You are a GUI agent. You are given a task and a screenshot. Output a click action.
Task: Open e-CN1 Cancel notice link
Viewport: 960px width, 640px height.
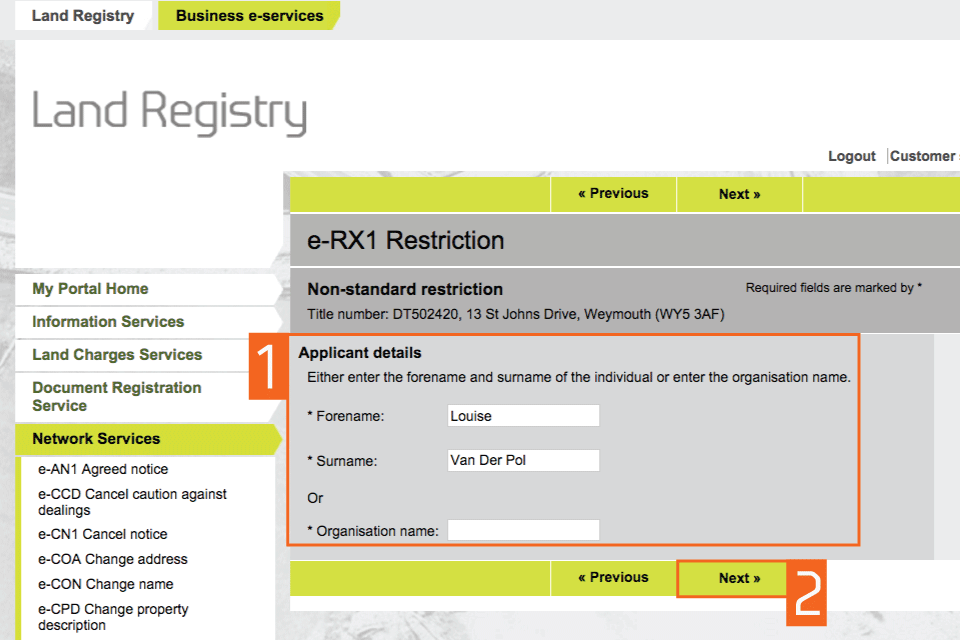(x=102, y=534)
